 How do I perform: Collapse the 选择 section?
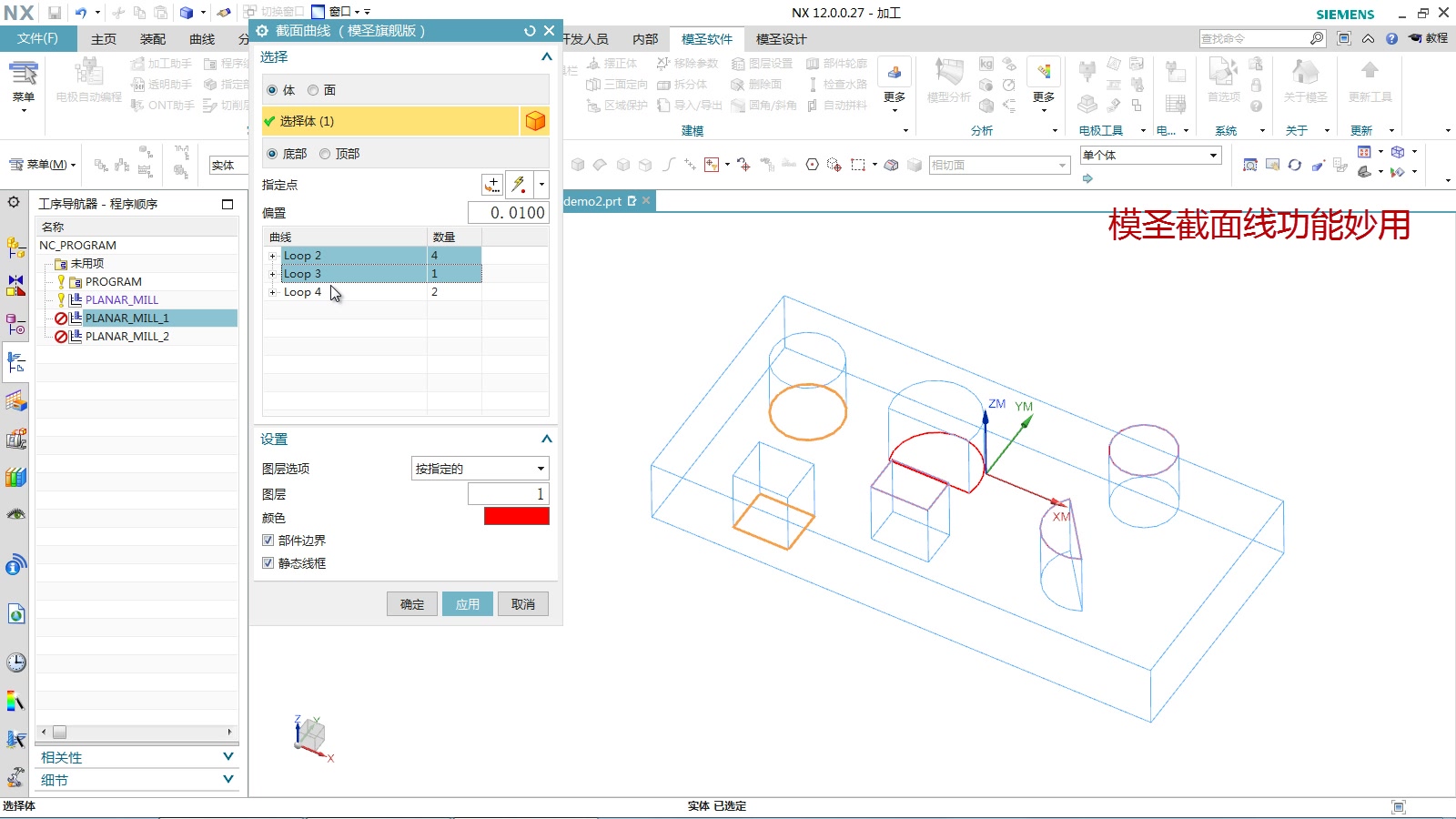546,56
